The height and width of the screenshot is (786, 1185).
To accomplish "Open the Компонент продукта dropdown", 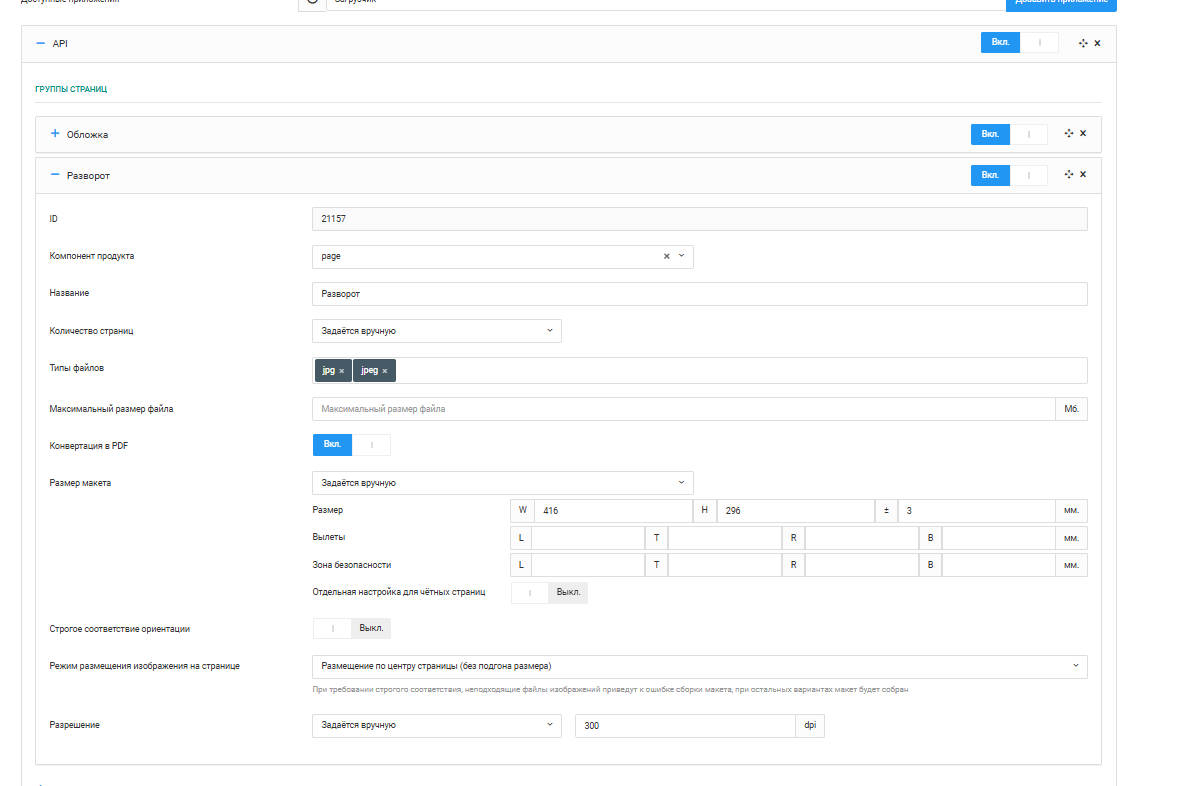I will [682, 256].
